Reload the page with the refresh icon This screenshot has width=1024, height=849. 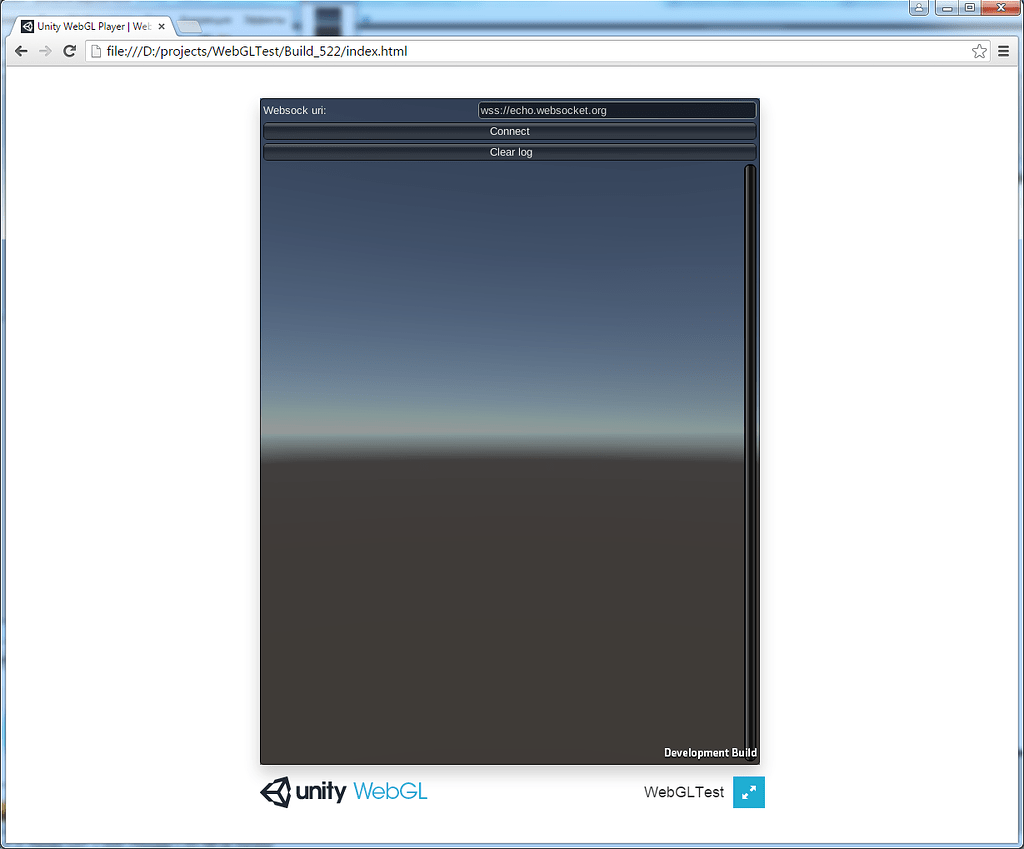pyautogui.click(x=69, y=51)
